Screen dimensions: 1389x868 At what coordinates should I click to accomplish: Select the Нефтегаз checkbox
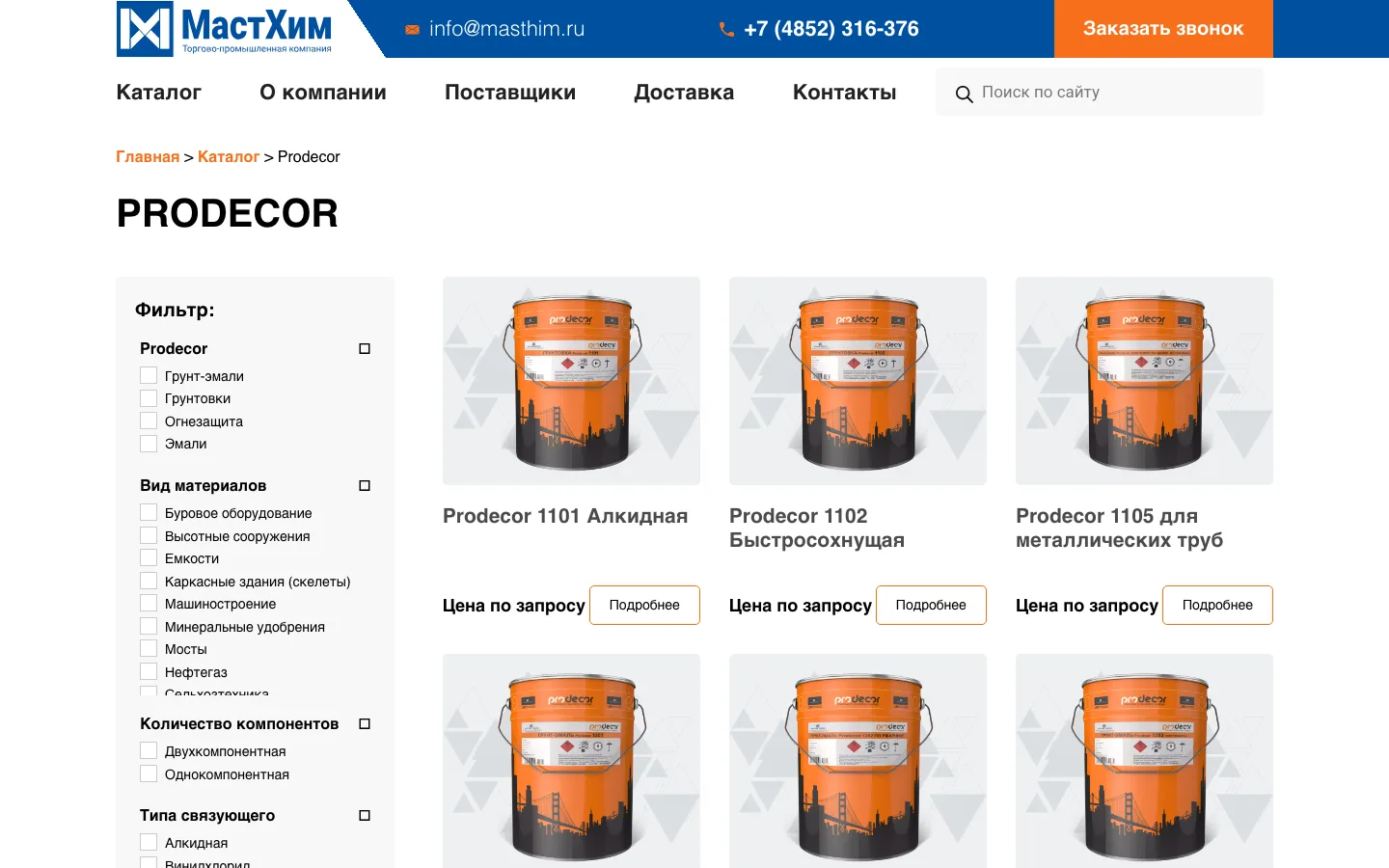(149, 671)
